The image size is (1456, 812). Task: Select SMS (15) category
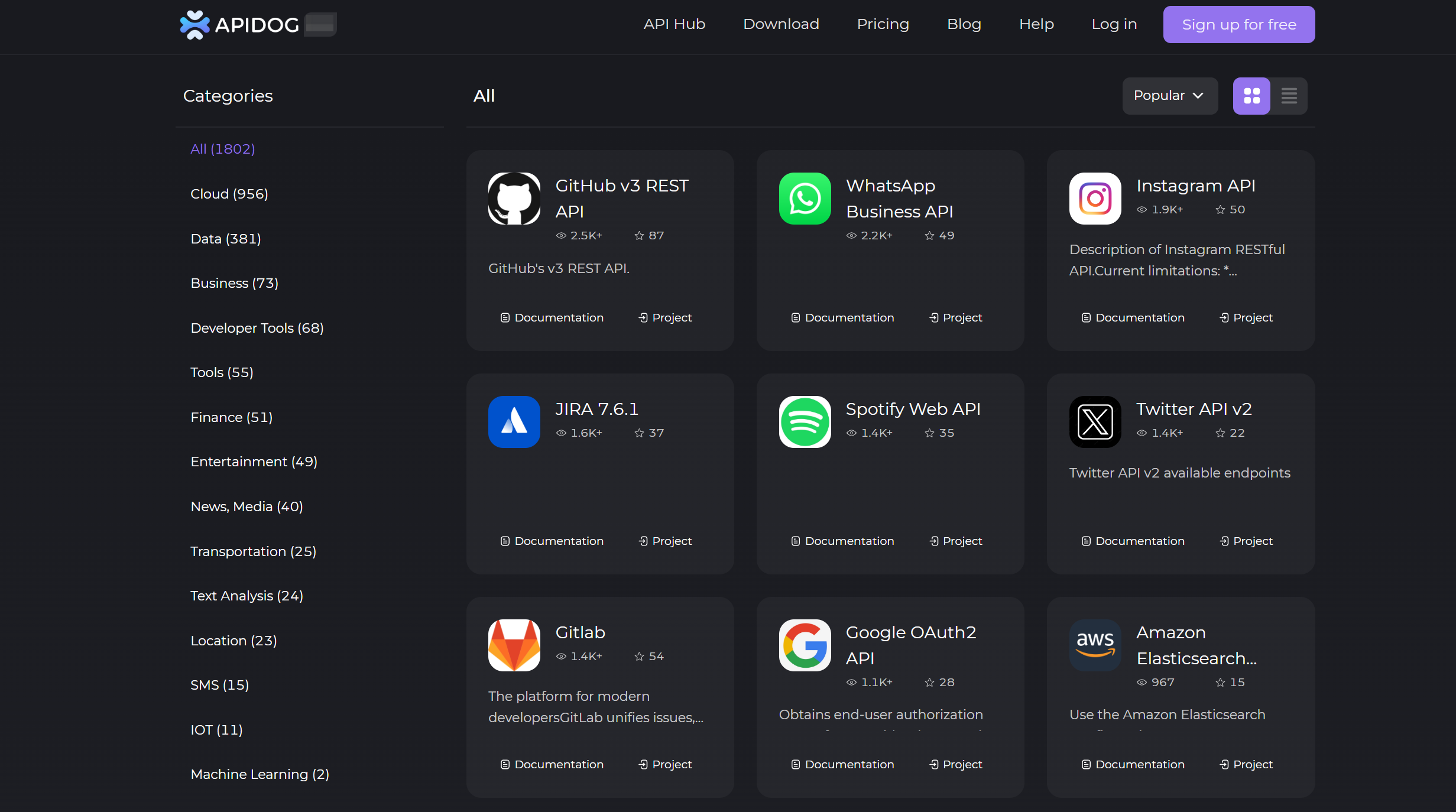coord(219,685)
